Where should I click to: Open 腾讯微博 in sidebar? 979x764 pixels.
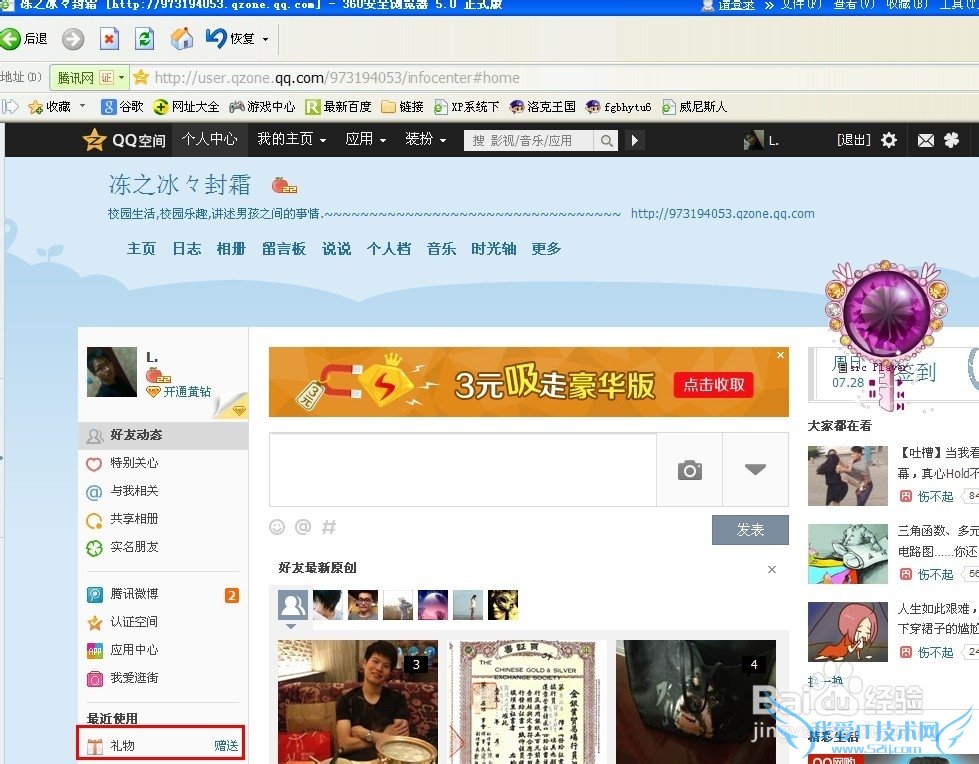click(163, 594)
